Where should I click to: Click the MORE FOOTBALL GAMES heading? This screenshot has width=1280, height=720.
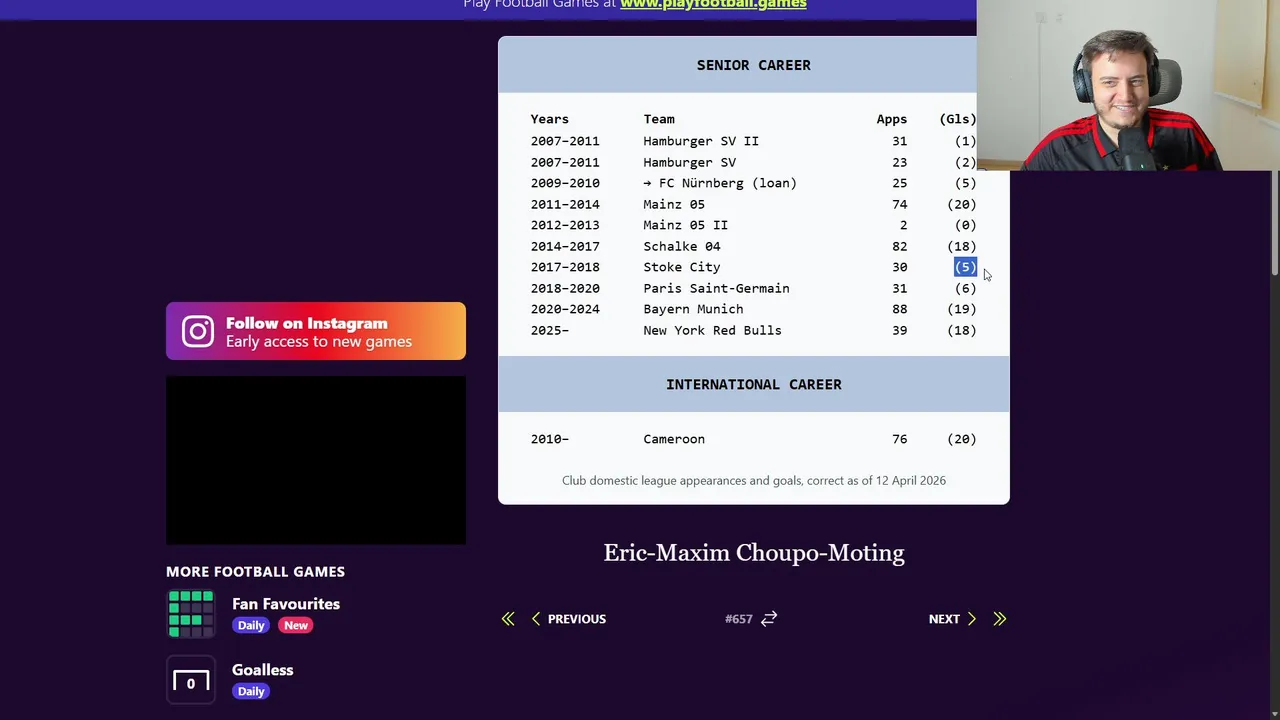pos(255,572)
